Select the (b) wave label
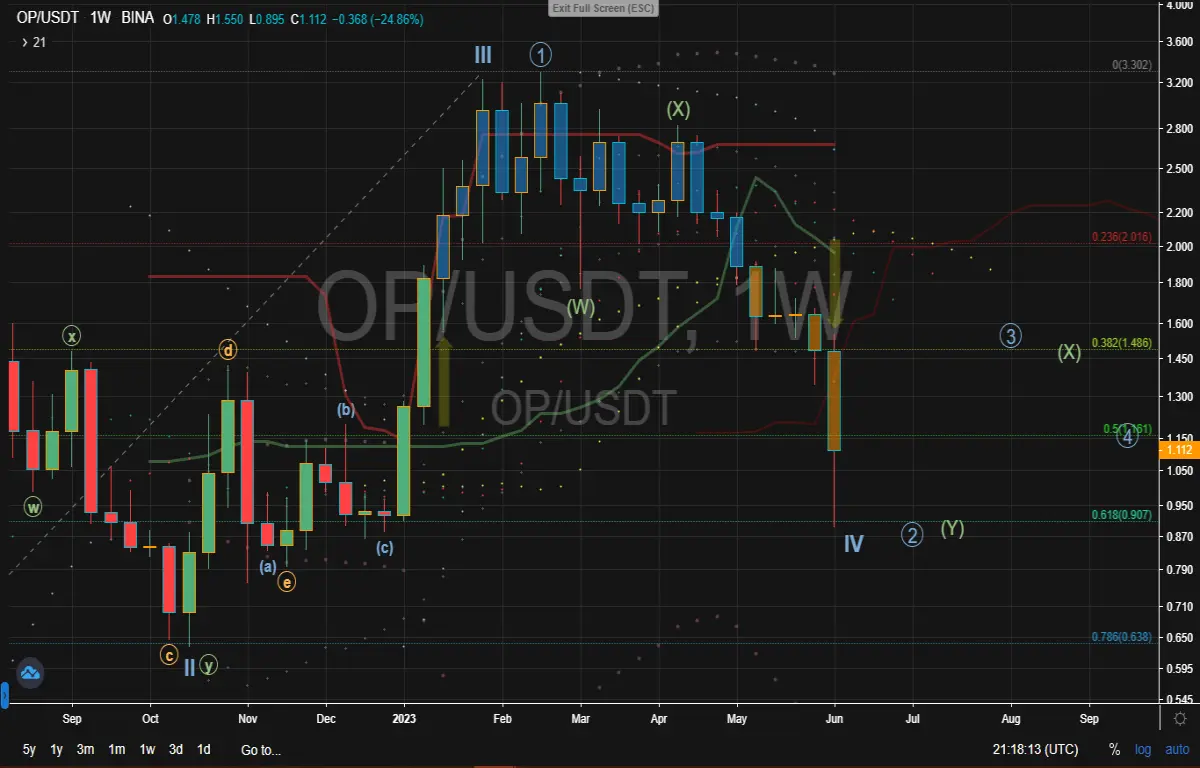This screenshot has height=768, width=1200. [x=345, y=409]
